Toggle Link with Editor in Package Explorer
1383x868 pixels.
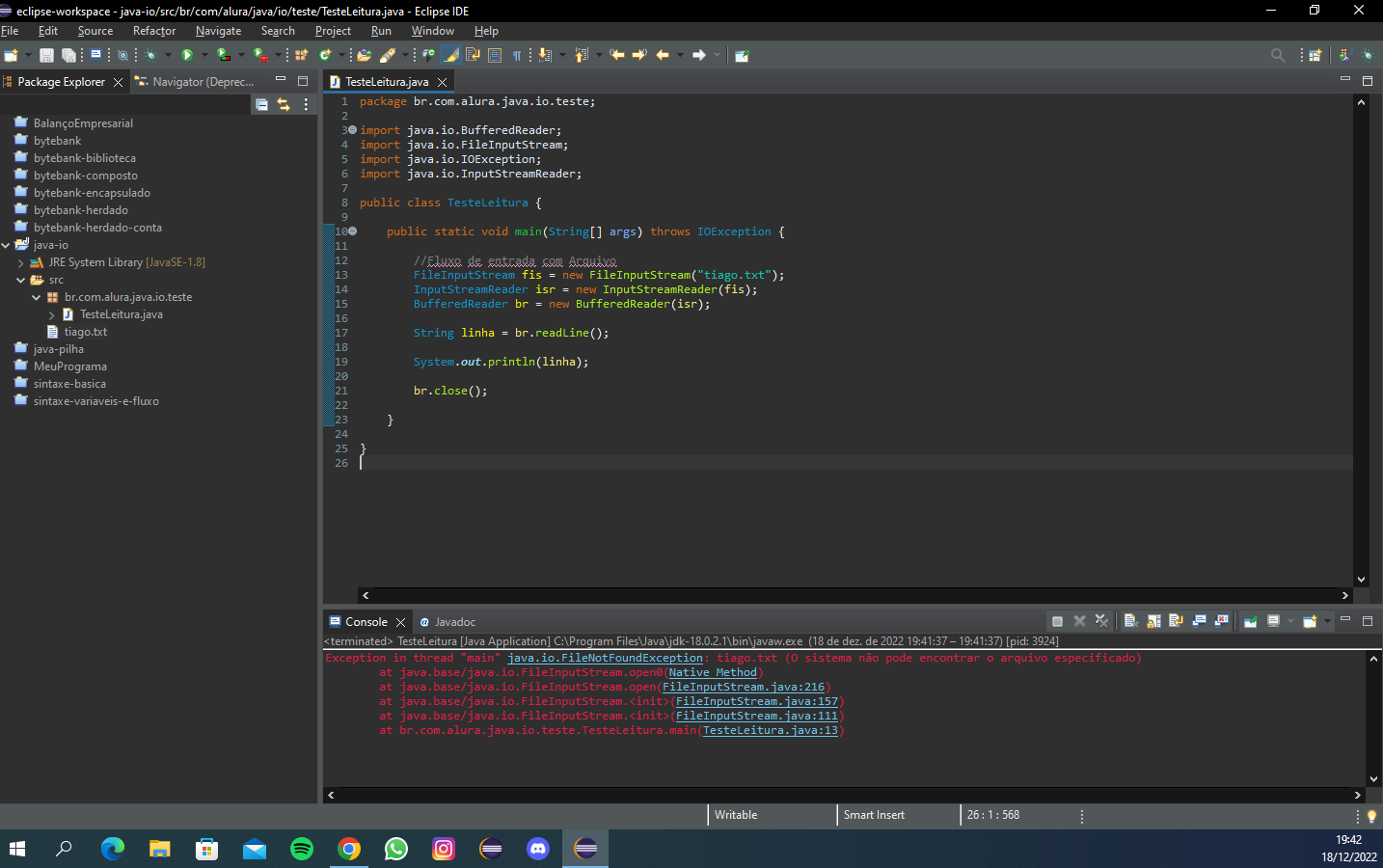pyautogui.click(x=284, y=104)
